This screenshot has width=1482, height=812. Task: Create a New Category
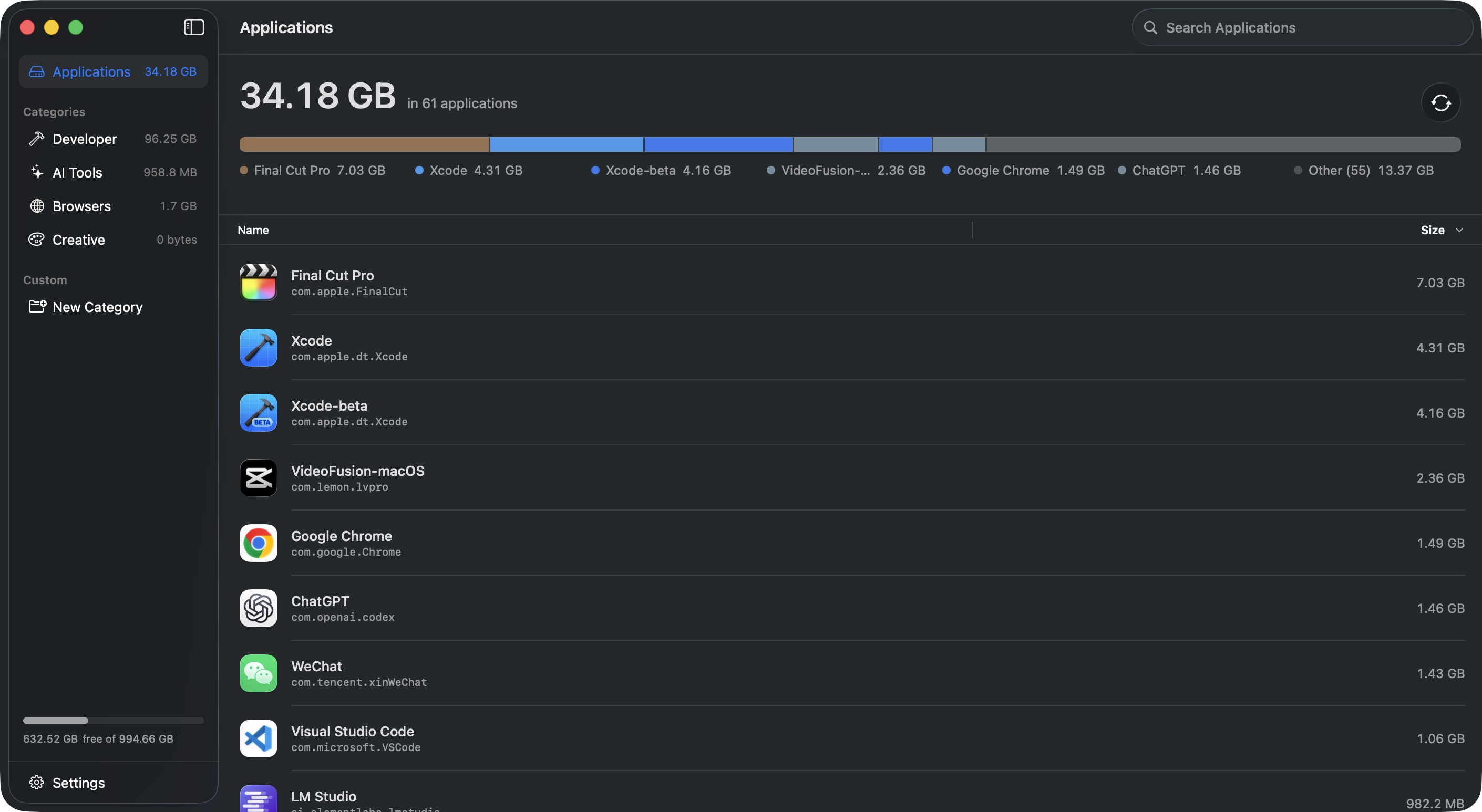click(x=114, y=307)
